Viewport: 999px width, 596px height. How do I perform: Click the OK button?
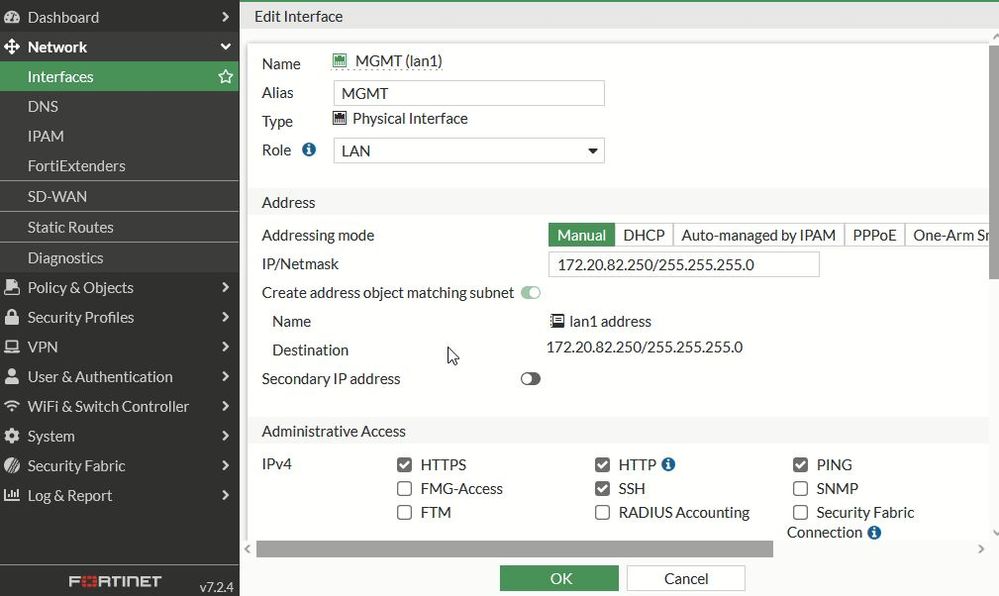coord(560,578)
